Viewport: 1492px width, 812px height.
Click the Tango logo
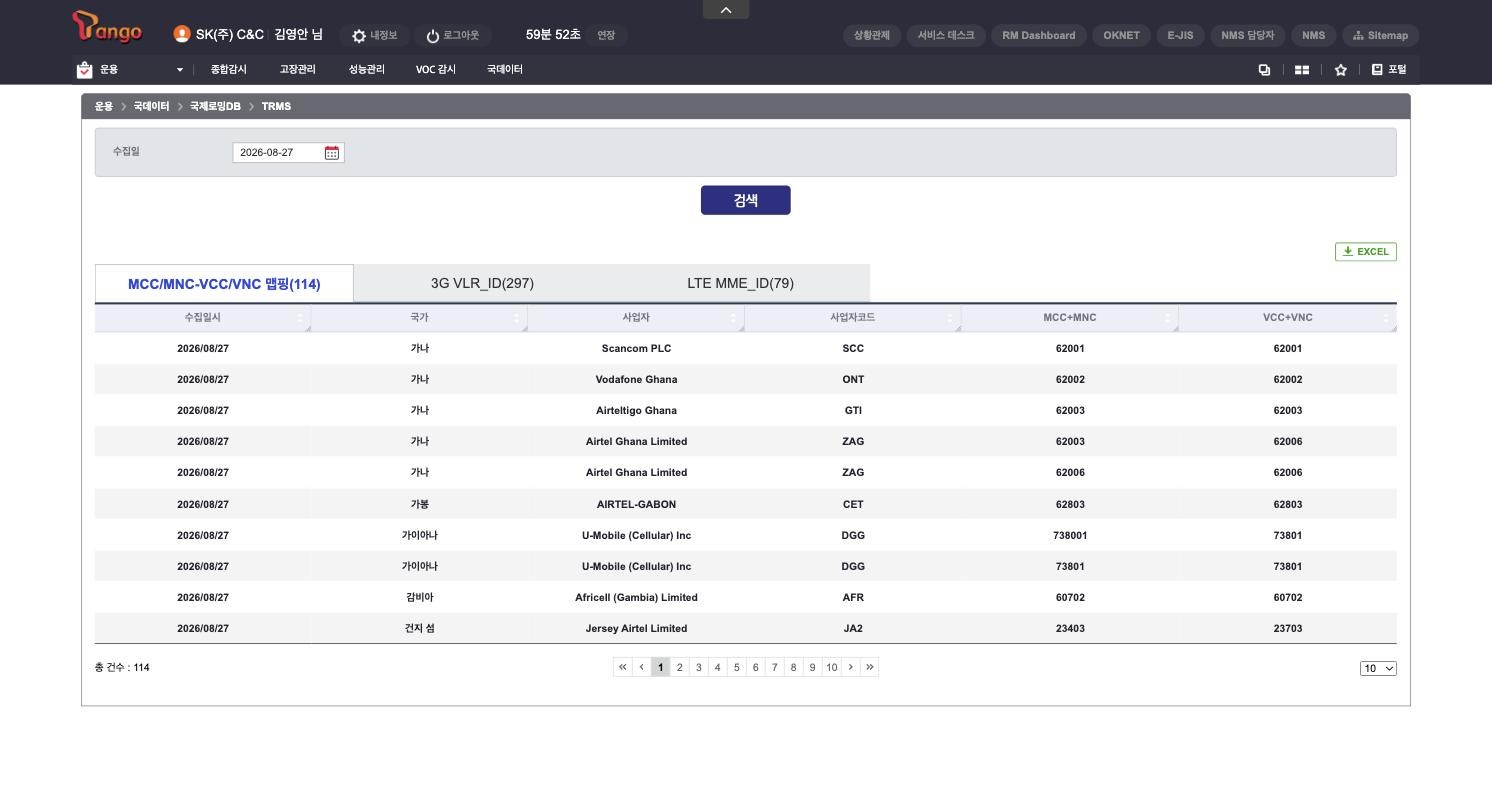tap(107, 28)
